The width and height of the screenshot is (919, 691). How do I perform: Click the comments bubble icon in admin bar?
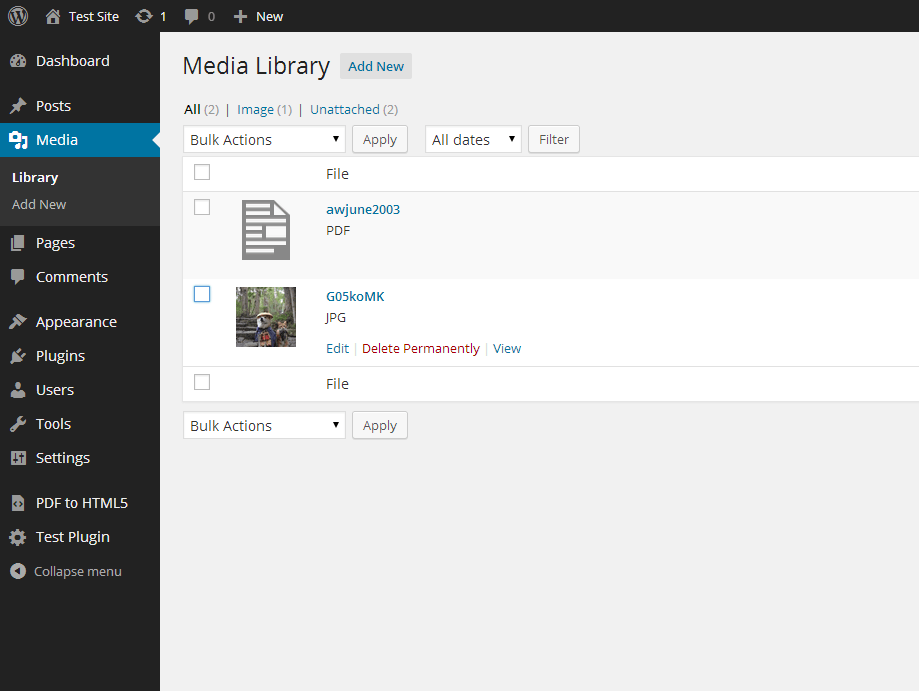tap(192, 16)
